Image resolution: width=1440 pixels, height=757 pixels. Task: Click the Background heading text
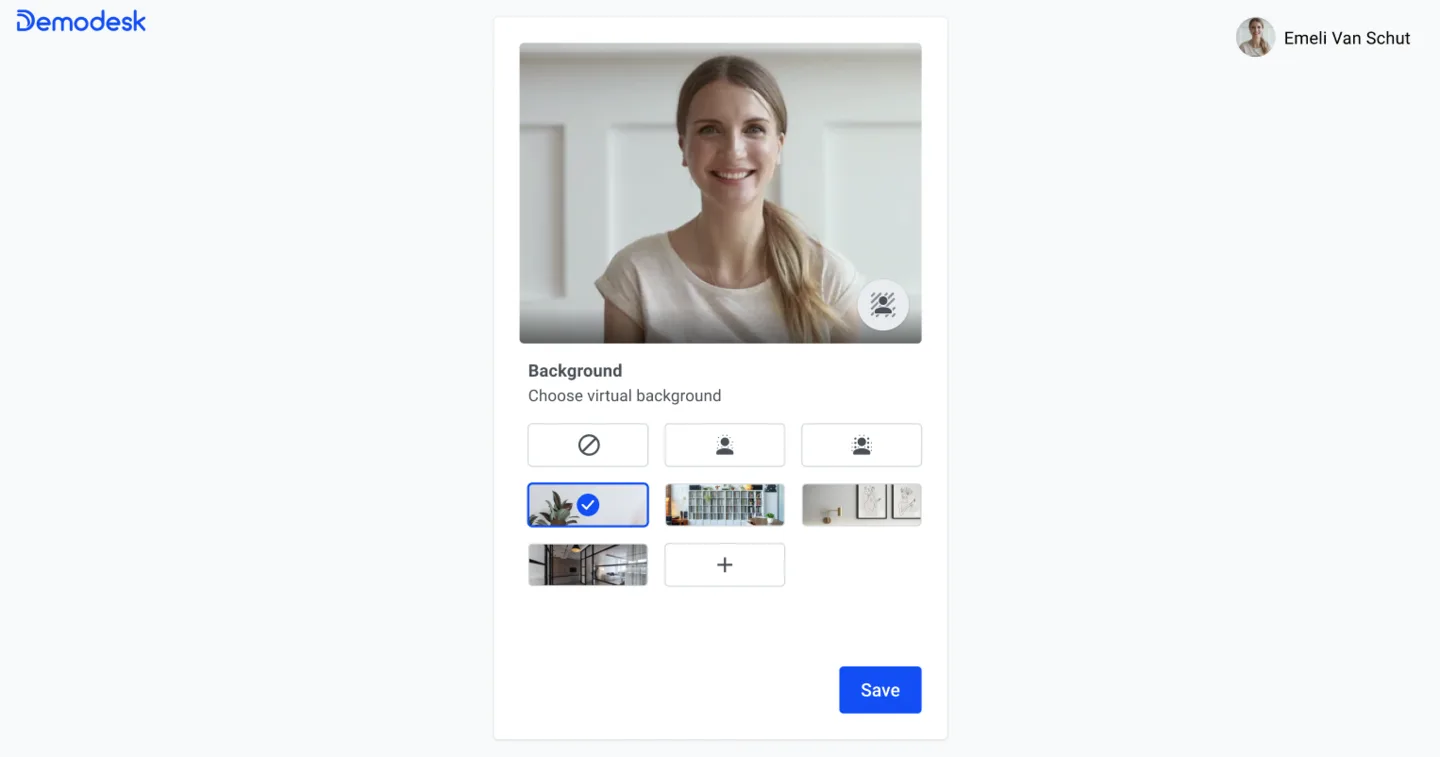[575, 370]
